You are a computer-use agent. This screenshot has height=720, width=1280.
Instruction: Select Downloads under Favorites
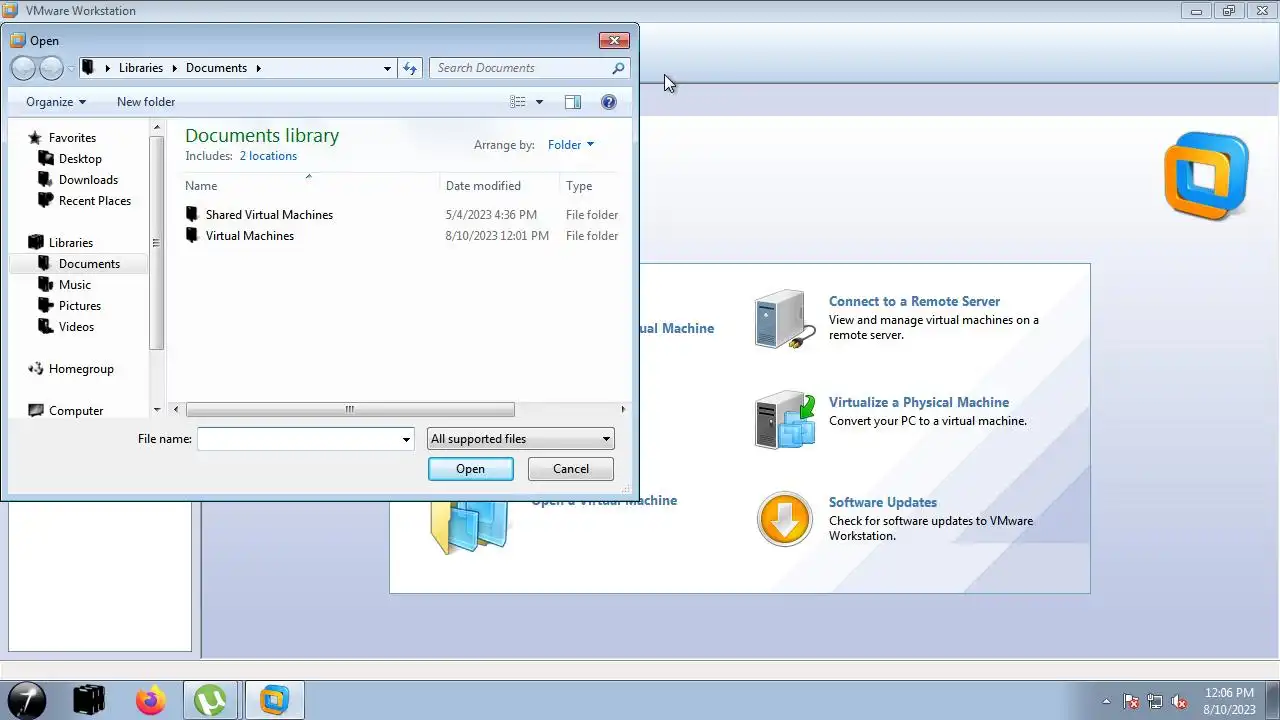(x=88, y=180)
